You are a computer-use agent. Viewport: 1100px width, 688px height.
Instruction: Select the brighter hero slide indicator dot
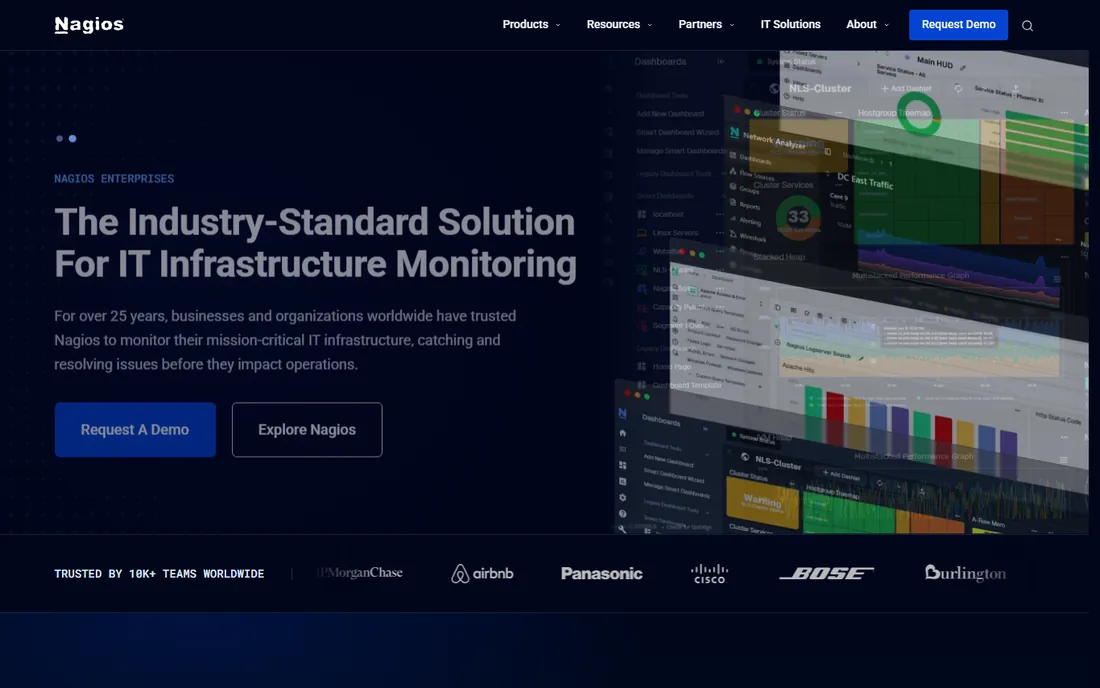pos(72,139)
